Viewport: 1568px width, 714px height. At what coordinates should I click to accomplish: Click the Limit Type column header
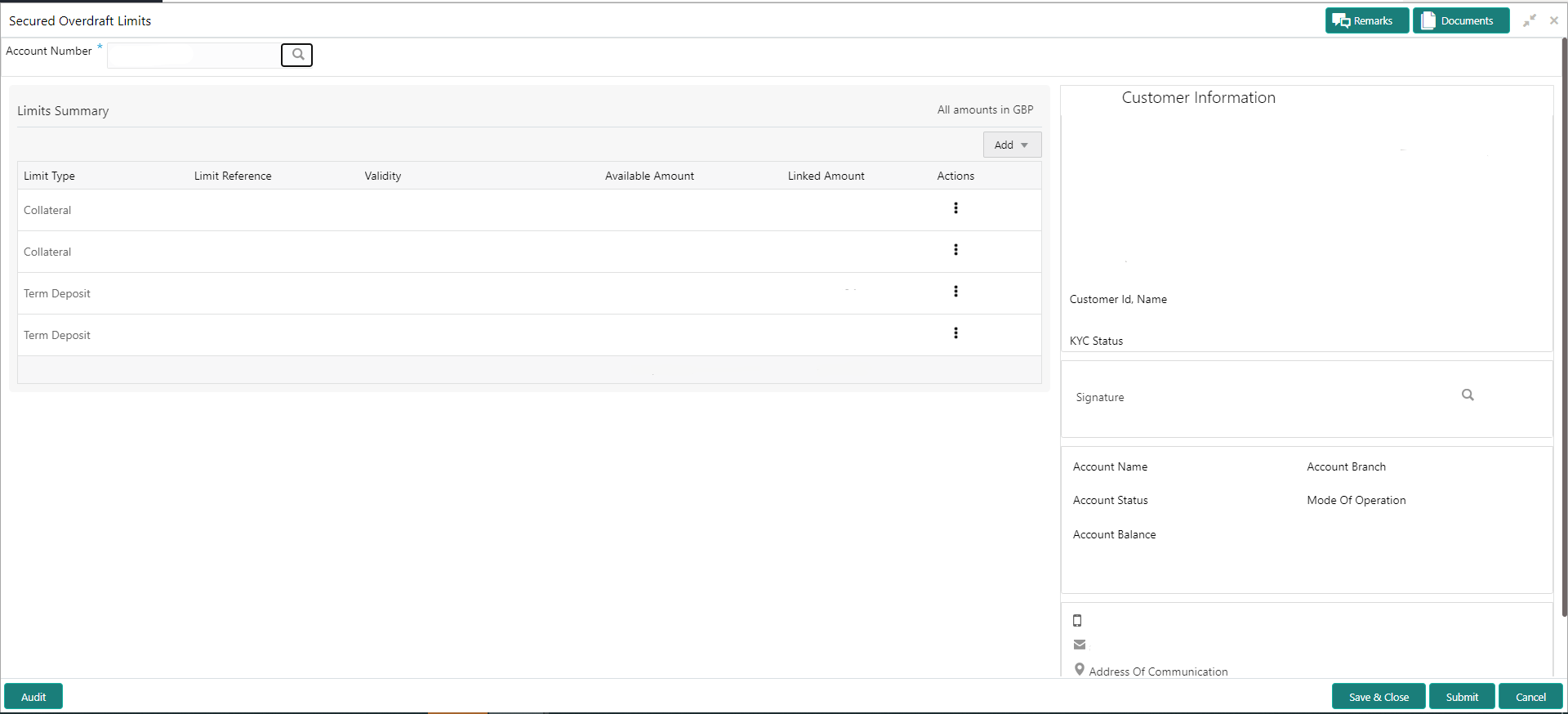[x=49, y=176]
